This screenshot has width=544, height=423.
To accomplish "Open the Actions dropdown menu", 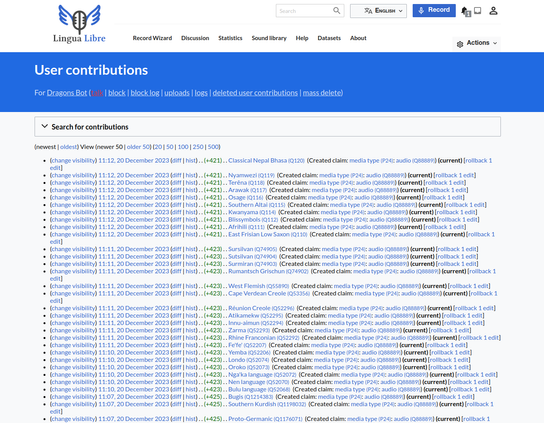I will 477,43.
